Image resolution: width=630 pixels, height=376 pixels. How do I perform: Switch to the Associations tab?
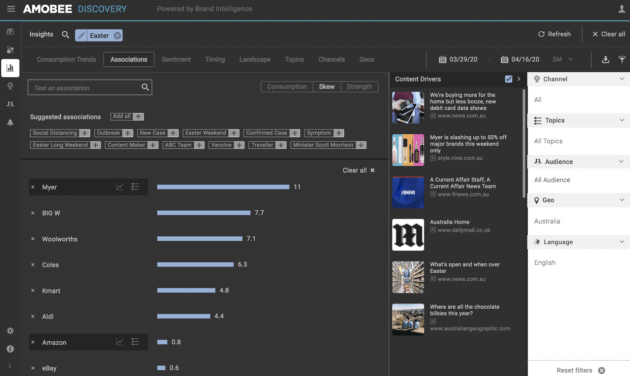pyautogui.click(x=129, y=59)
